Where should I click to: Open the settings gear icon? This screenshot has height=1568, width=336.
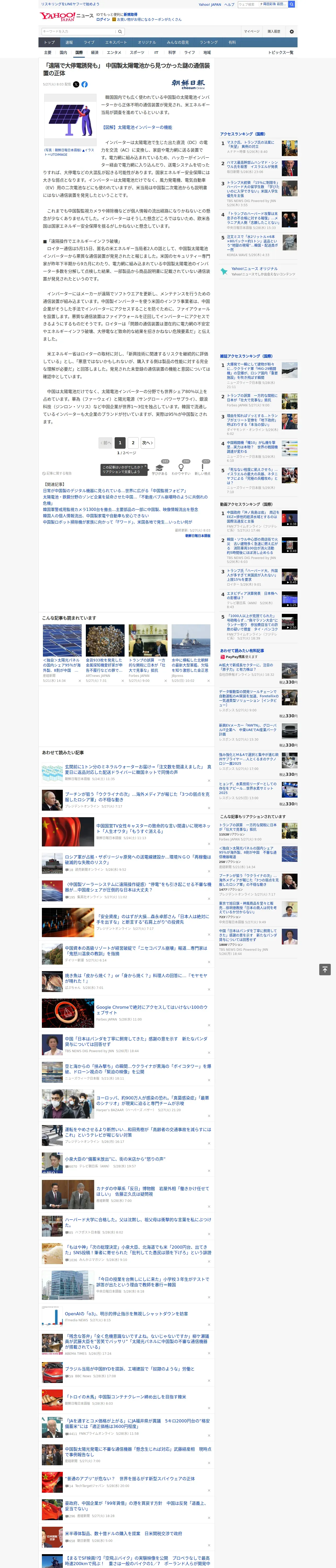(292, 32)
